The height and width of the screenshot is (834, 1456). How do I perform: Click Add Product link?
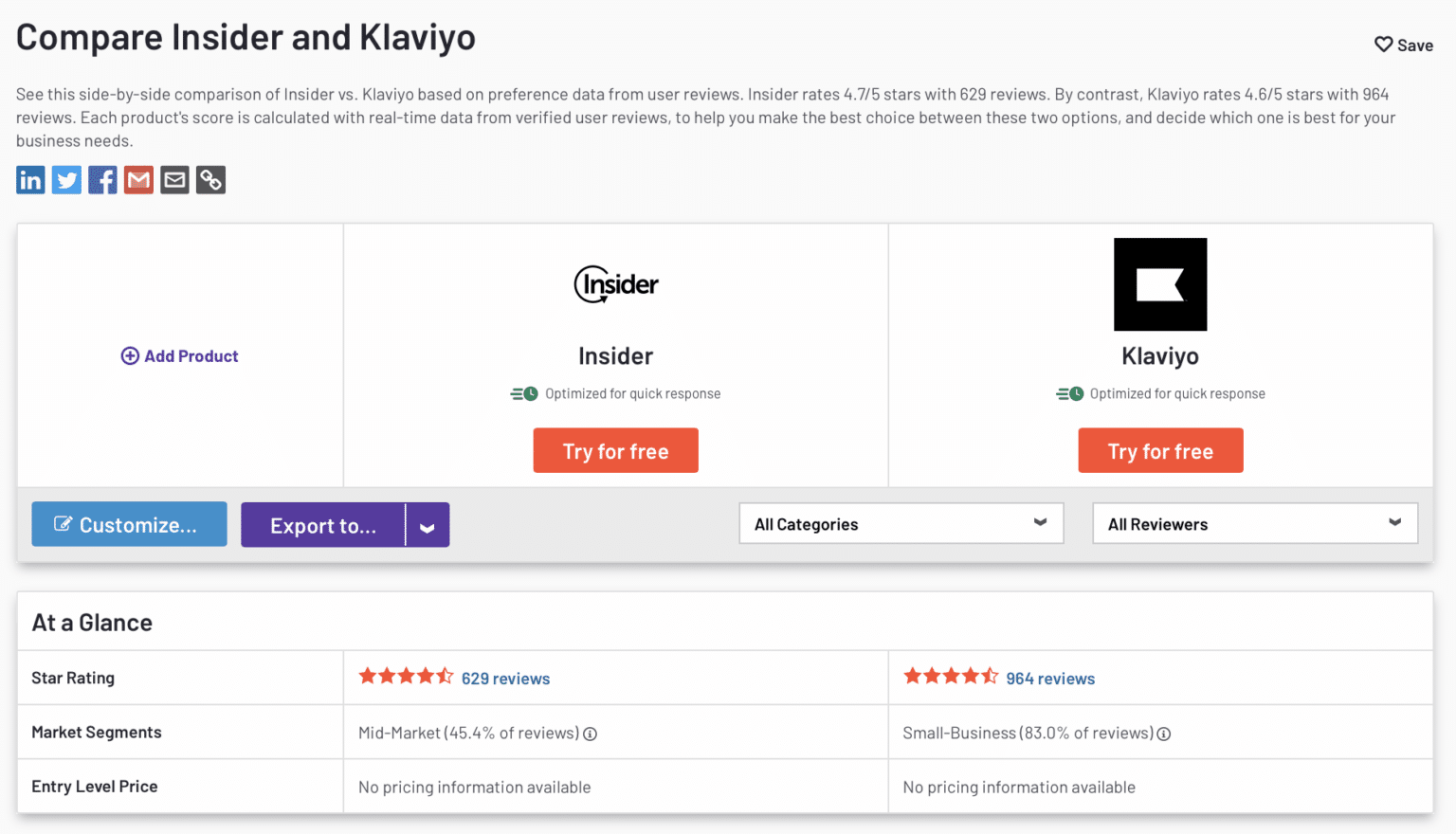180,356
